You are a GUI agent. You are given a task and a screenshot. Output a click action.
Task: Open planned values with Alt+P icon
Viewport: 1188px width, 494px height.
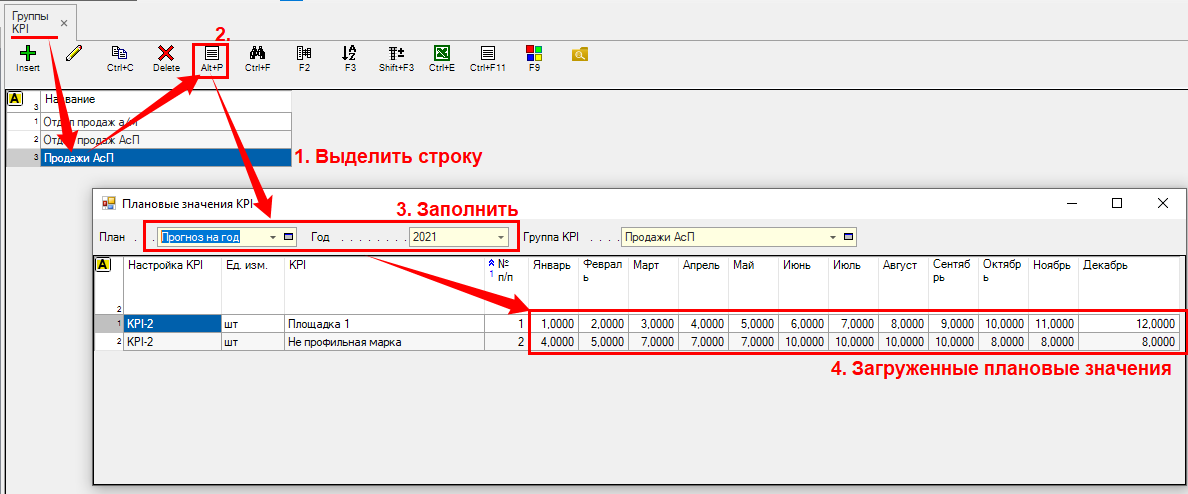coord(211,52)
